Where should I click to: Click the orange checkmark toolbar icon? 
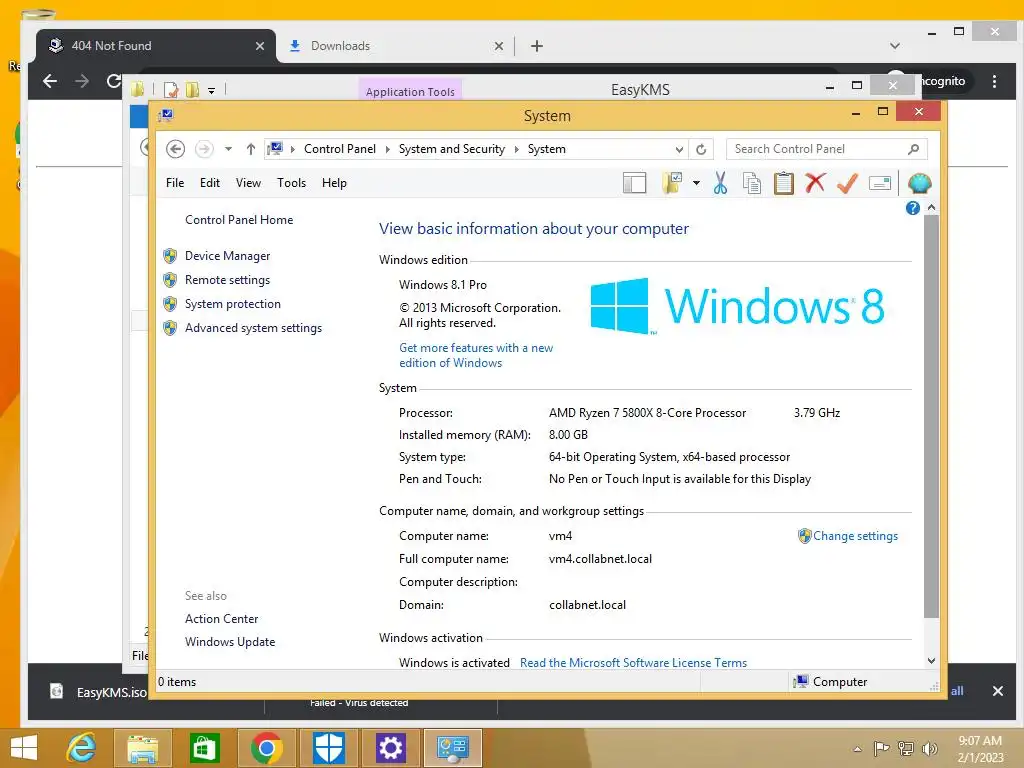[x=847, y=184]
